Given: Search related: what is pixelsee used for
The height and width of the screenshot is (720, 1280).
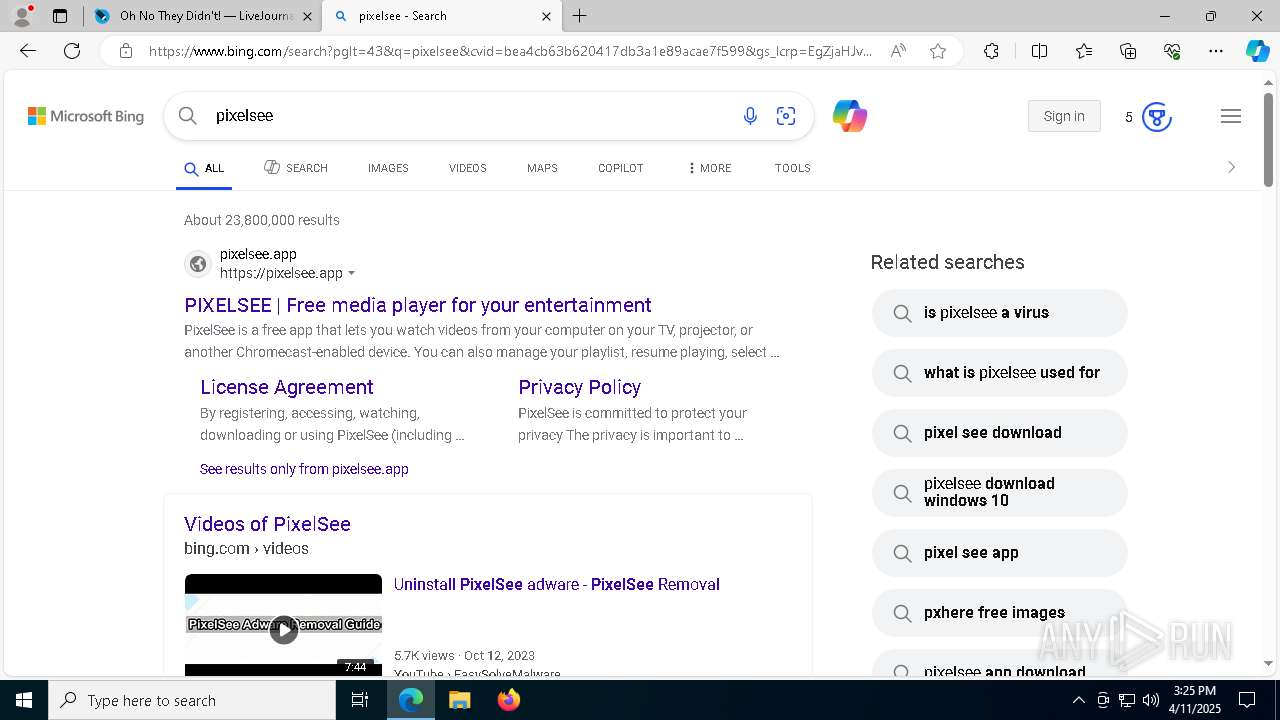Looking at the screenshot, I should pyautogui.click(x=1000, y=373).
